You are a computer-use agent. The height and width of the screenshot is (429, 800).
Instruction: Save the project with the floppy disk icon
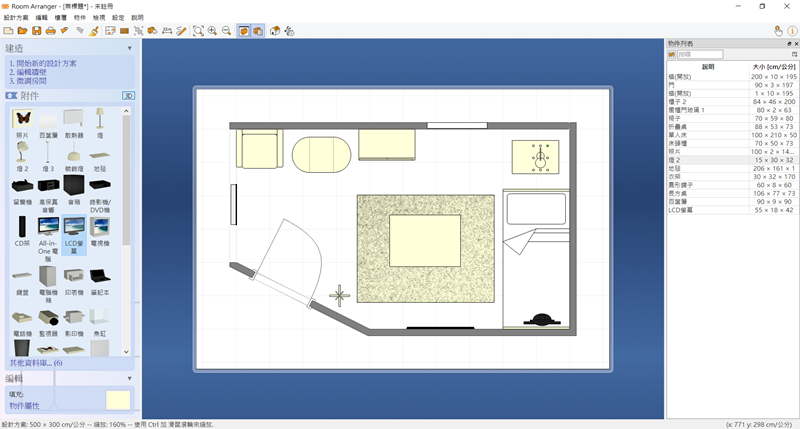pyautogui.click(x=37, y=31)
